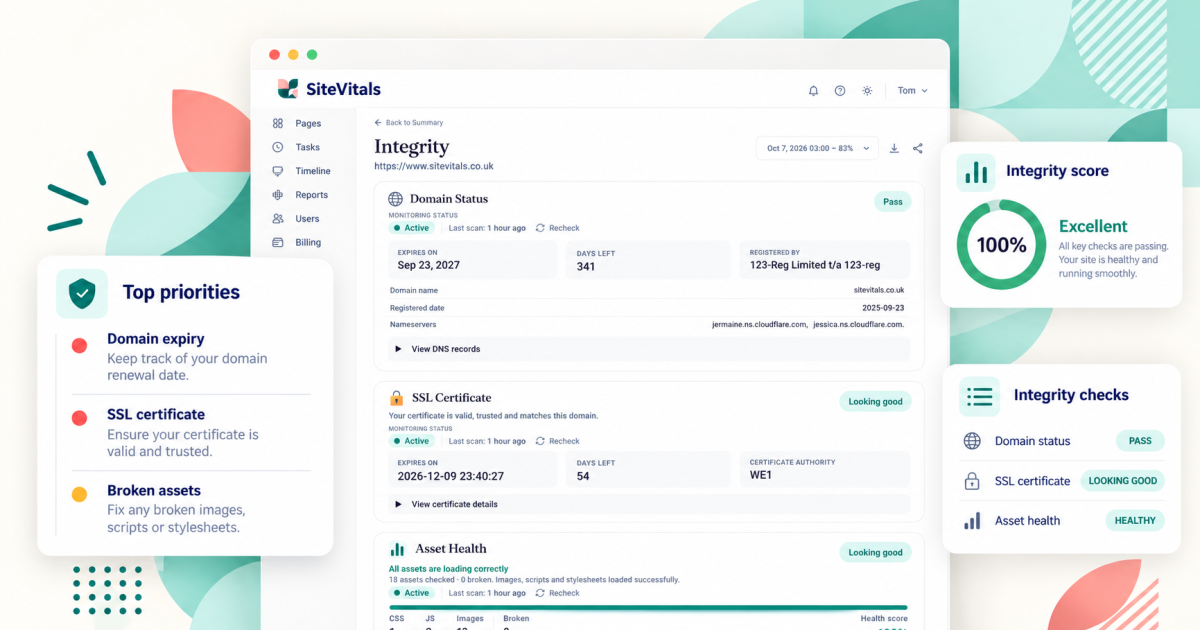Click the 2026-12-09 23:40:27 expiry value
The width and height of the screenshot is (1200, 630).
click(x=450, y=476)
